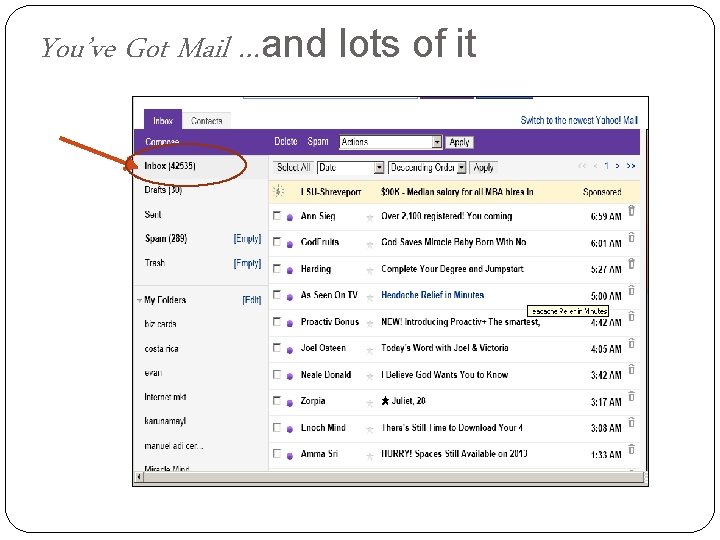Screen dimensions: 720x540
Task: Open the LSU-Shreveport sponsored message
Action: [x=457, y=192]
